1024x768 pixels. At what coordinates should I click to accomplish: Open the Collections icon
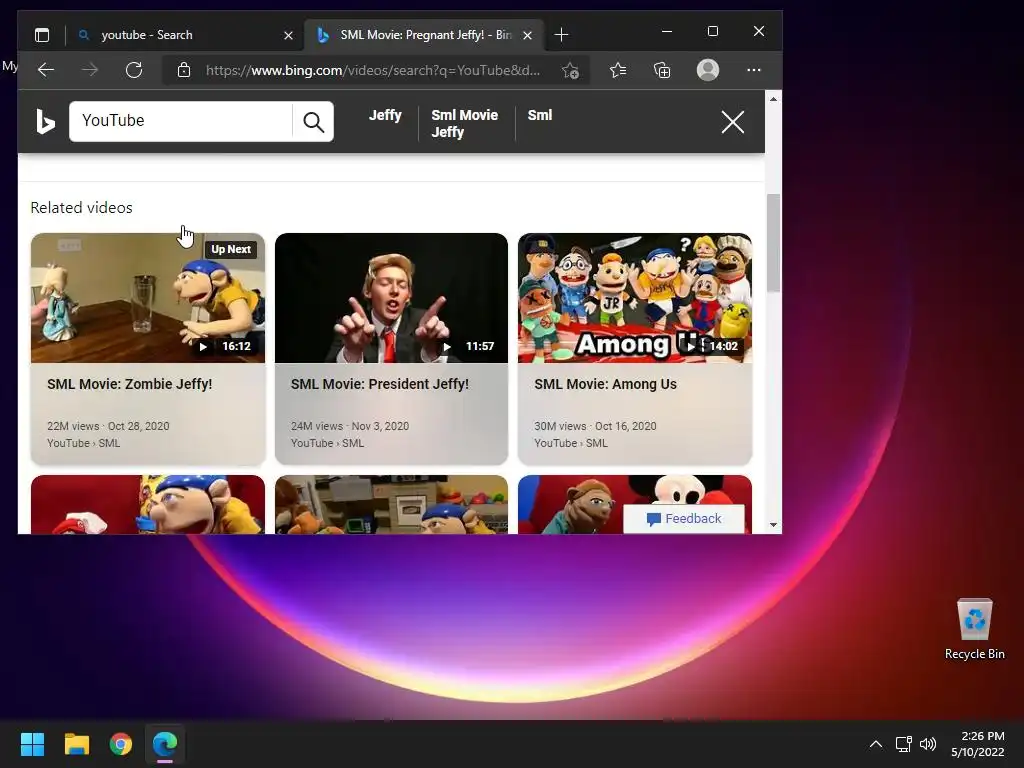(x=662, y=70)
